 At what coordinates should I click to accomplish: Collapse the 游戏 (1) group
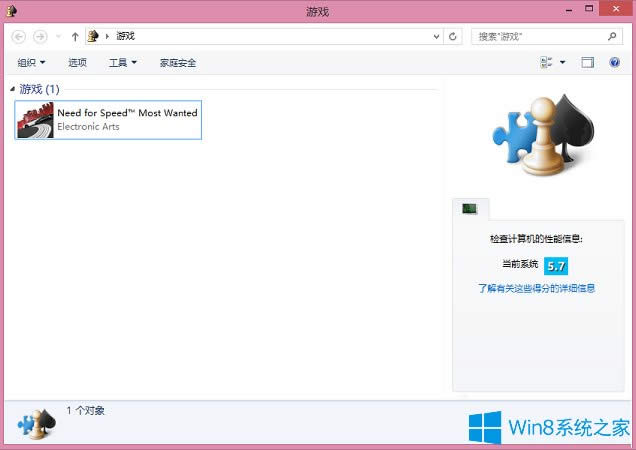coord(13,90)
